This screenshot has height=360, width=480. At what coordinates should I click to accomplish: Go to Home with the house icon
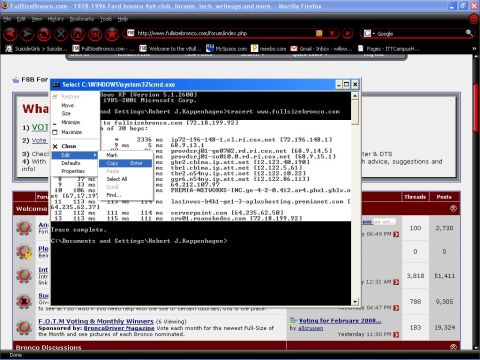(78, 33)
